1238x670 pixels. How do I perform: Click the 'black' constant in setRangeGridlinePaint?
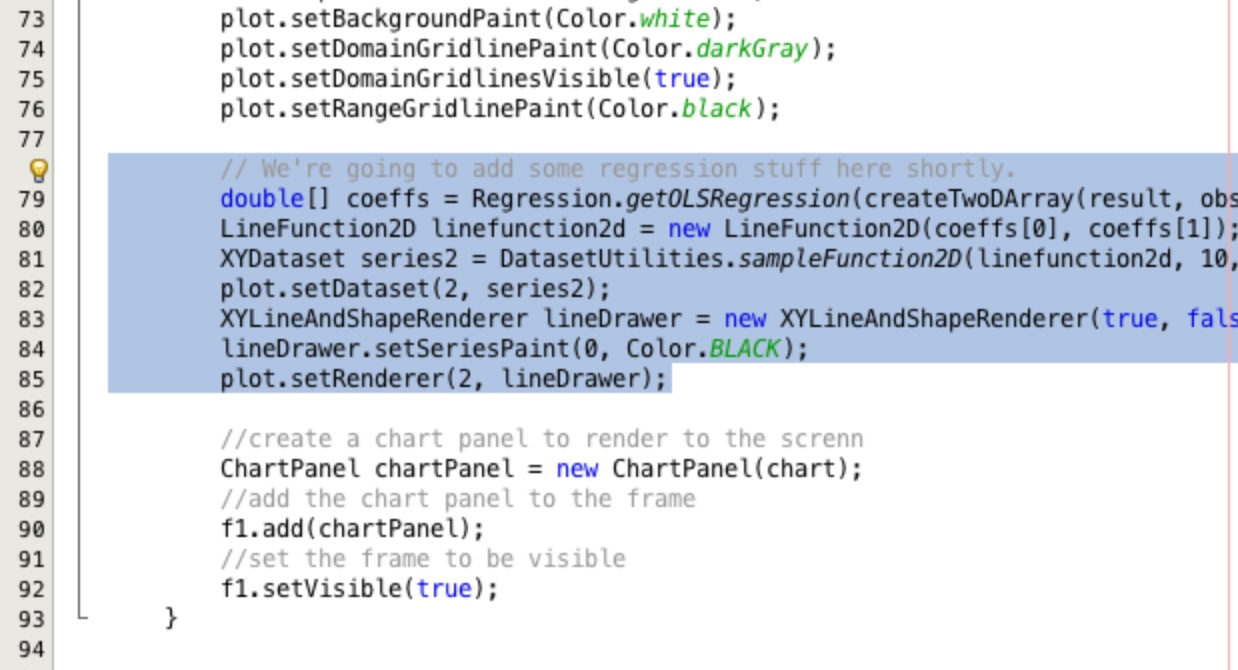[x=716, y=109]
